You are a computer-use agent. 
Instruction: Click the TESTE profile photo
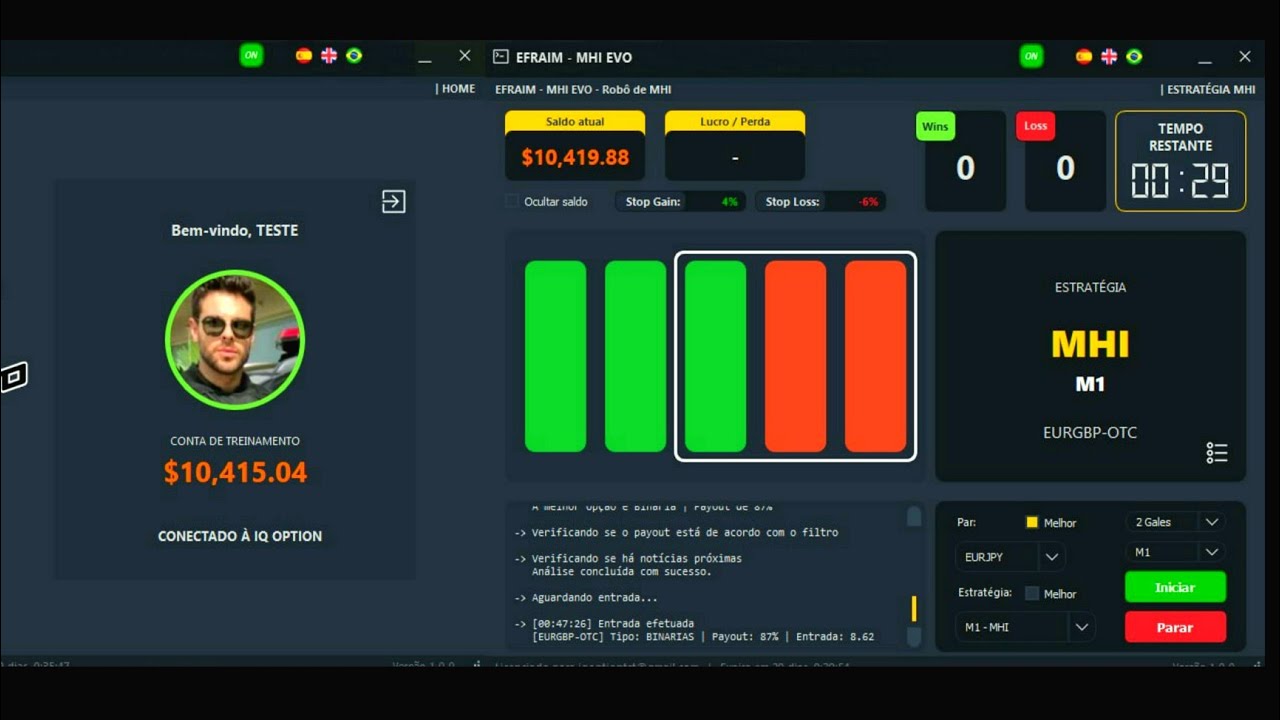click(x=235, y=340)
